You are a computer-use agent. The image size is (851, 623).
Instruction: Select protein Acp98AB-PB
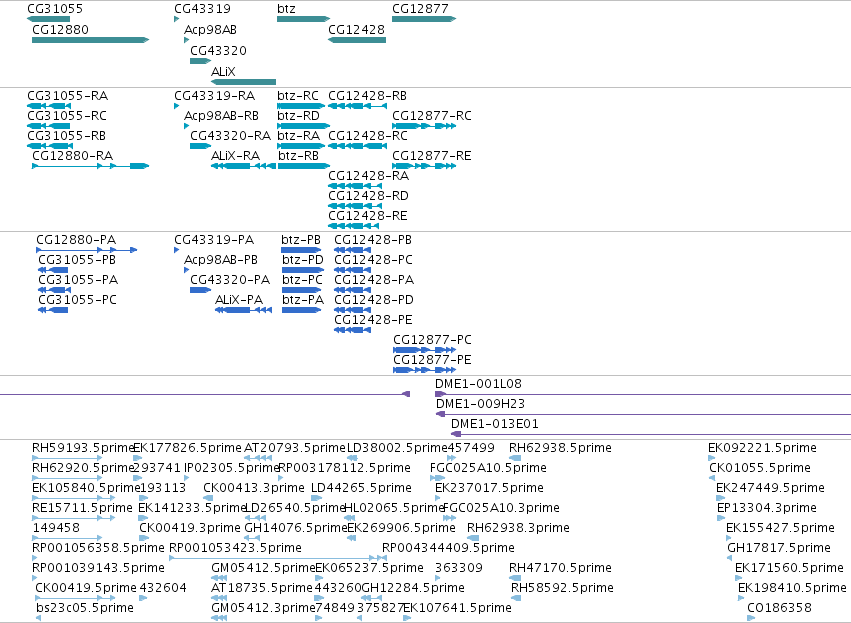(221, 260)
